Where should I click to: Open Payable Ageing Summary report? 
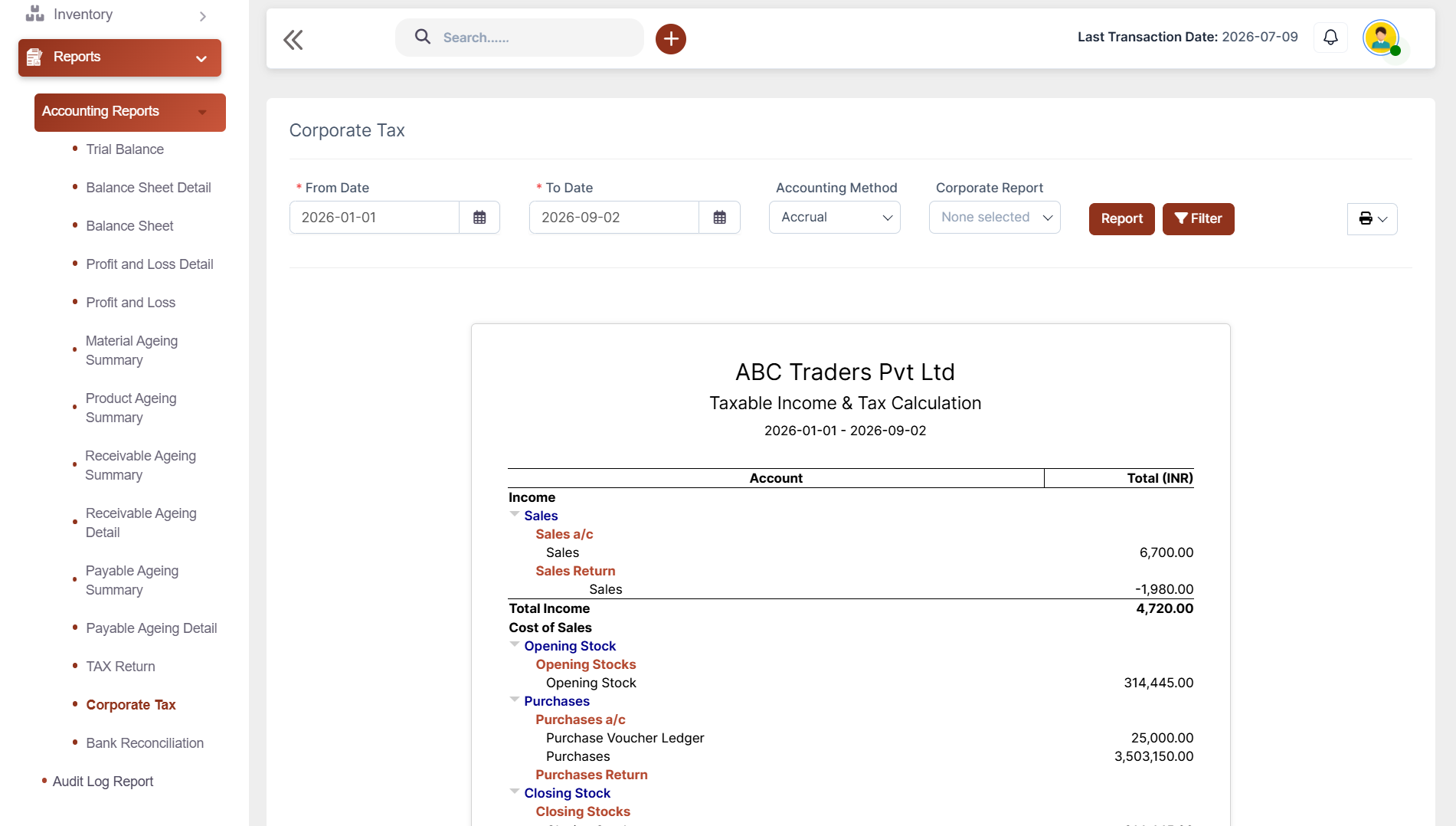pos(132,580)
